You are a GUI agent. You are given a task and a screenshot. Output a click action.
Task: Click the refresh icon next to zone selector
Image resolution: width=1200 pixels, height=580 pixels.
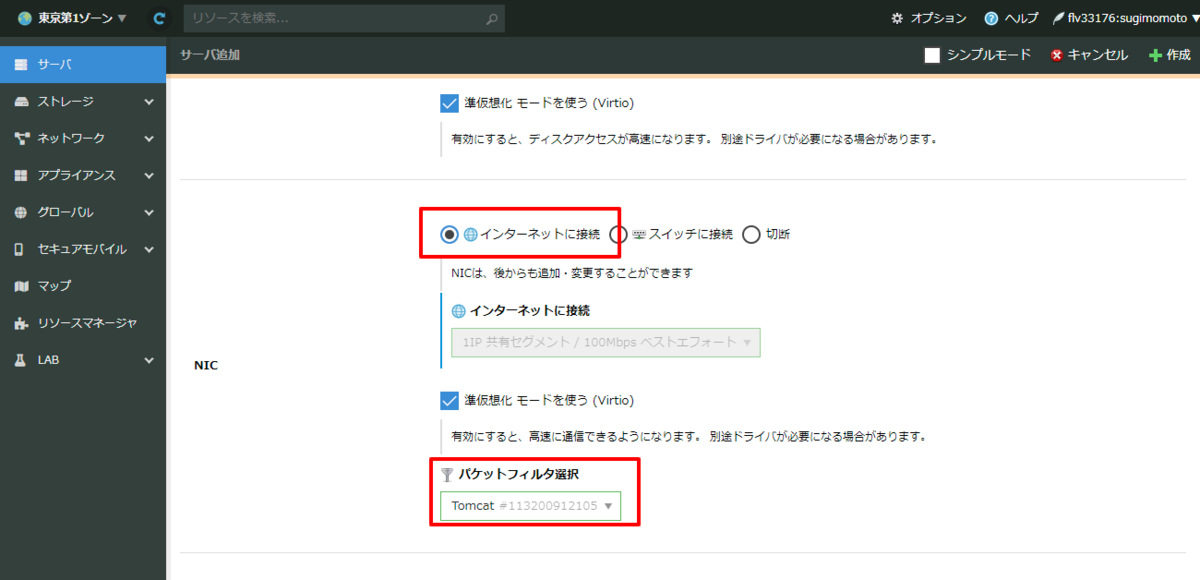point(158,18)
